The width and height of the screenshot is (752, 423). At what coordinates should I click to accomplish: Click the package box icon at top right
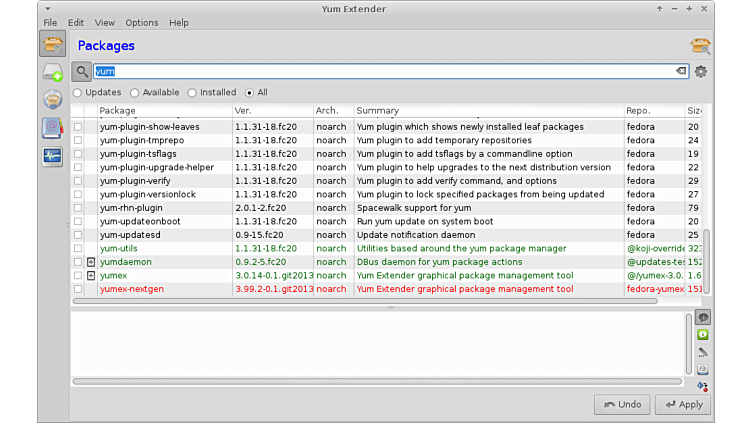coord(700,46)
